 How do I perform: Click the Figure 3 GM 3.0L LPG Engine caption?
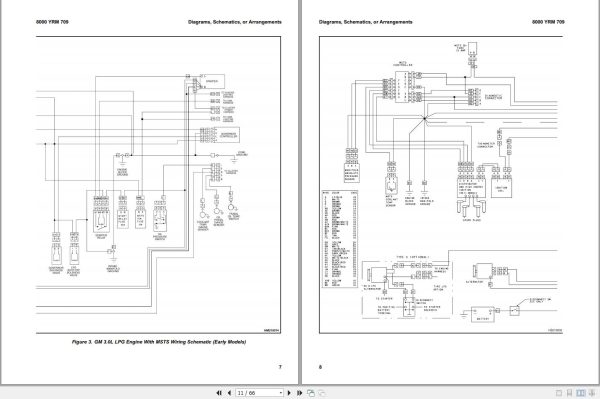point(159,342)
